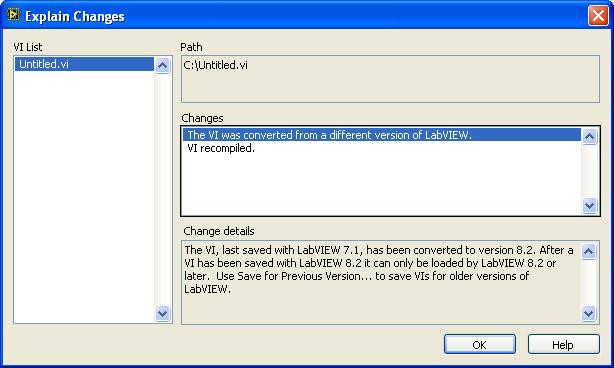Viewport: 614px width, 368px height.
Task: Click the VI List scroll up arrow
Action: pyautogui.click(x=162, y=65)
